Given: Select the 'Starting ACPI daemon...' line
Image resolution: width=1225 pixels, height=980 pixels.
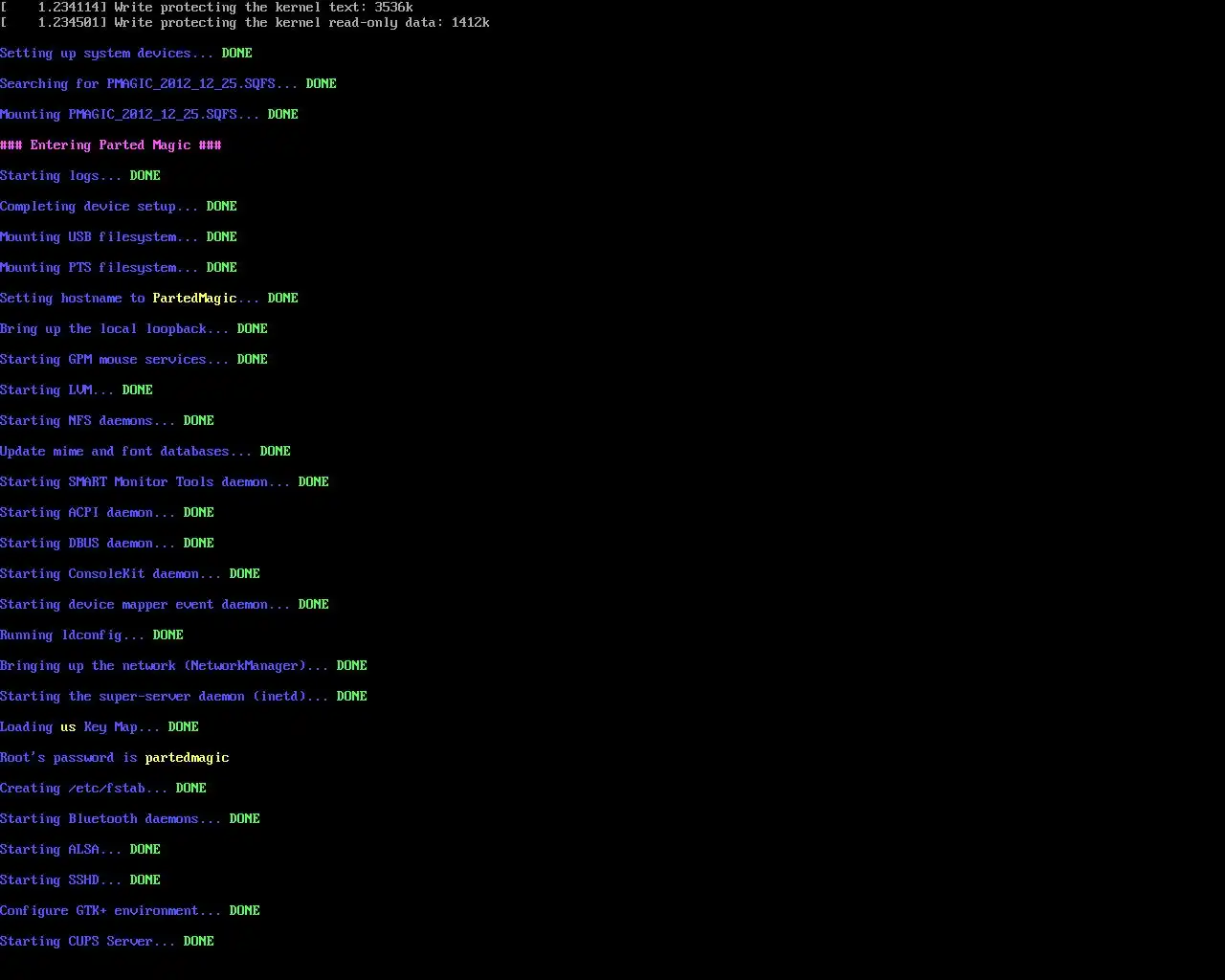Looking at the screenshot, I should [107, 512].
